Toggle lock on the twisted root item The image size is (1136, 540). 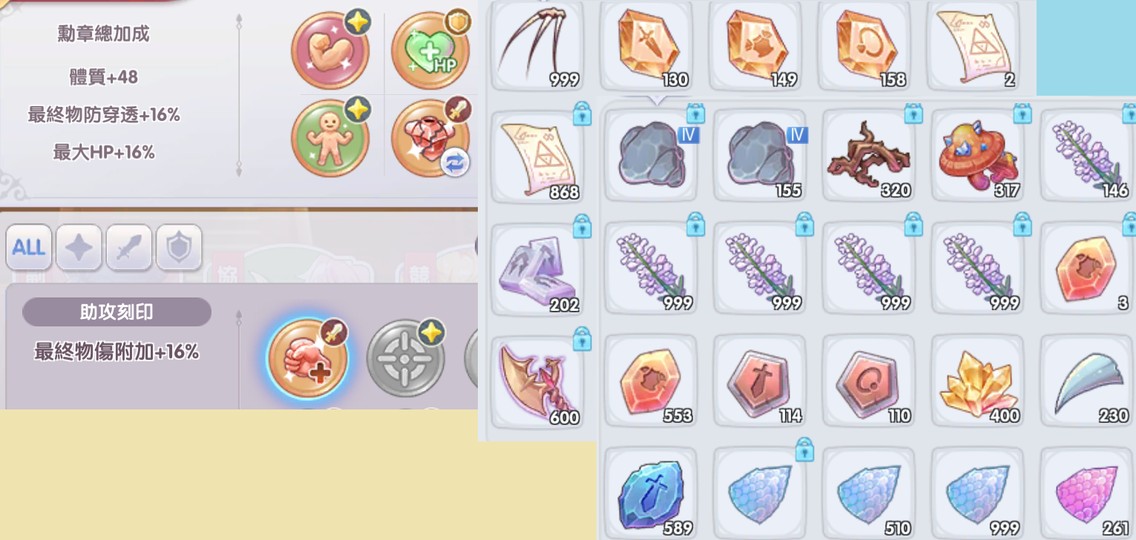(x=913, y=114)
